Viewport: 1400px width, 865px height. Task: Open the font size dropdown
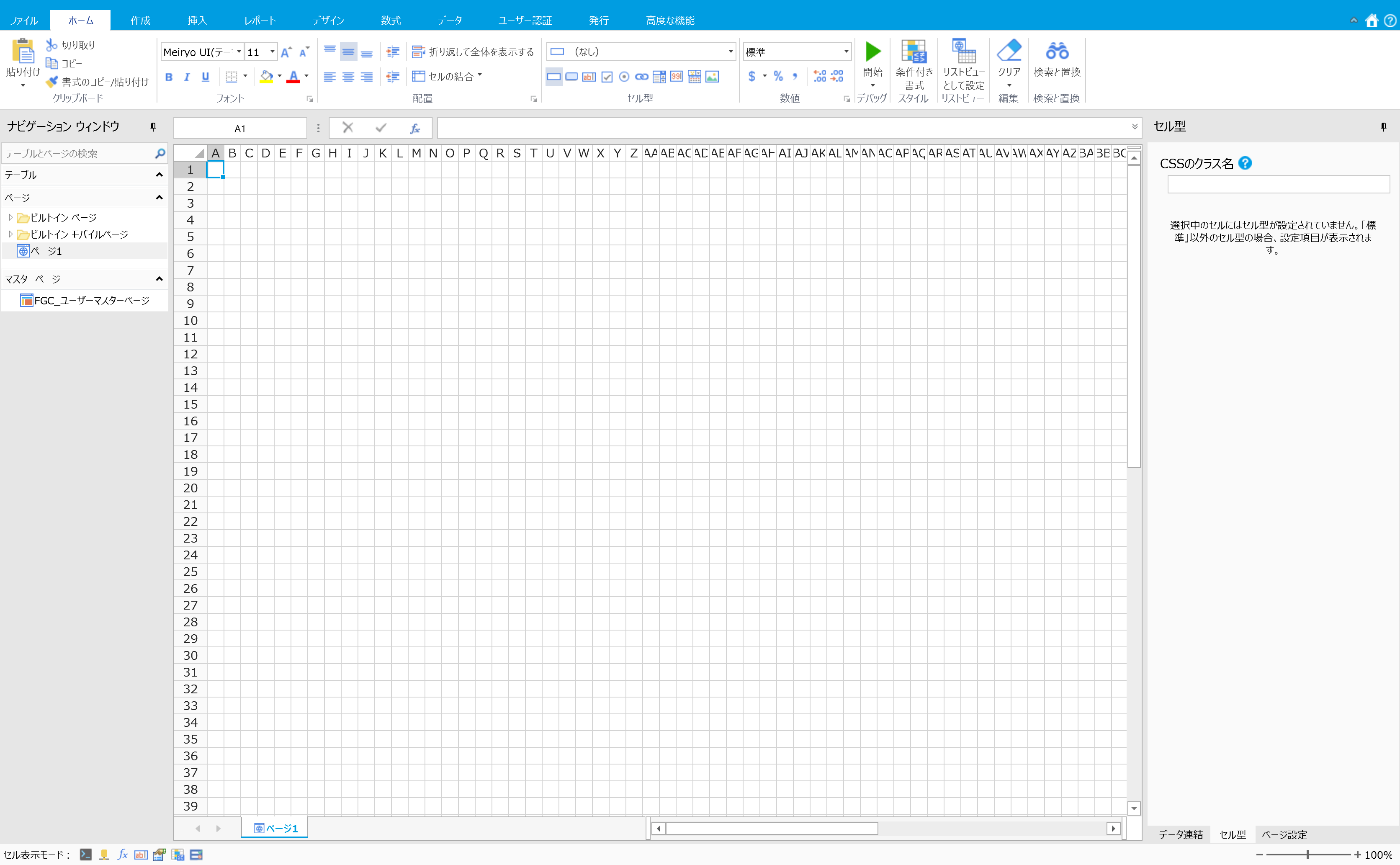coord(272,51)
